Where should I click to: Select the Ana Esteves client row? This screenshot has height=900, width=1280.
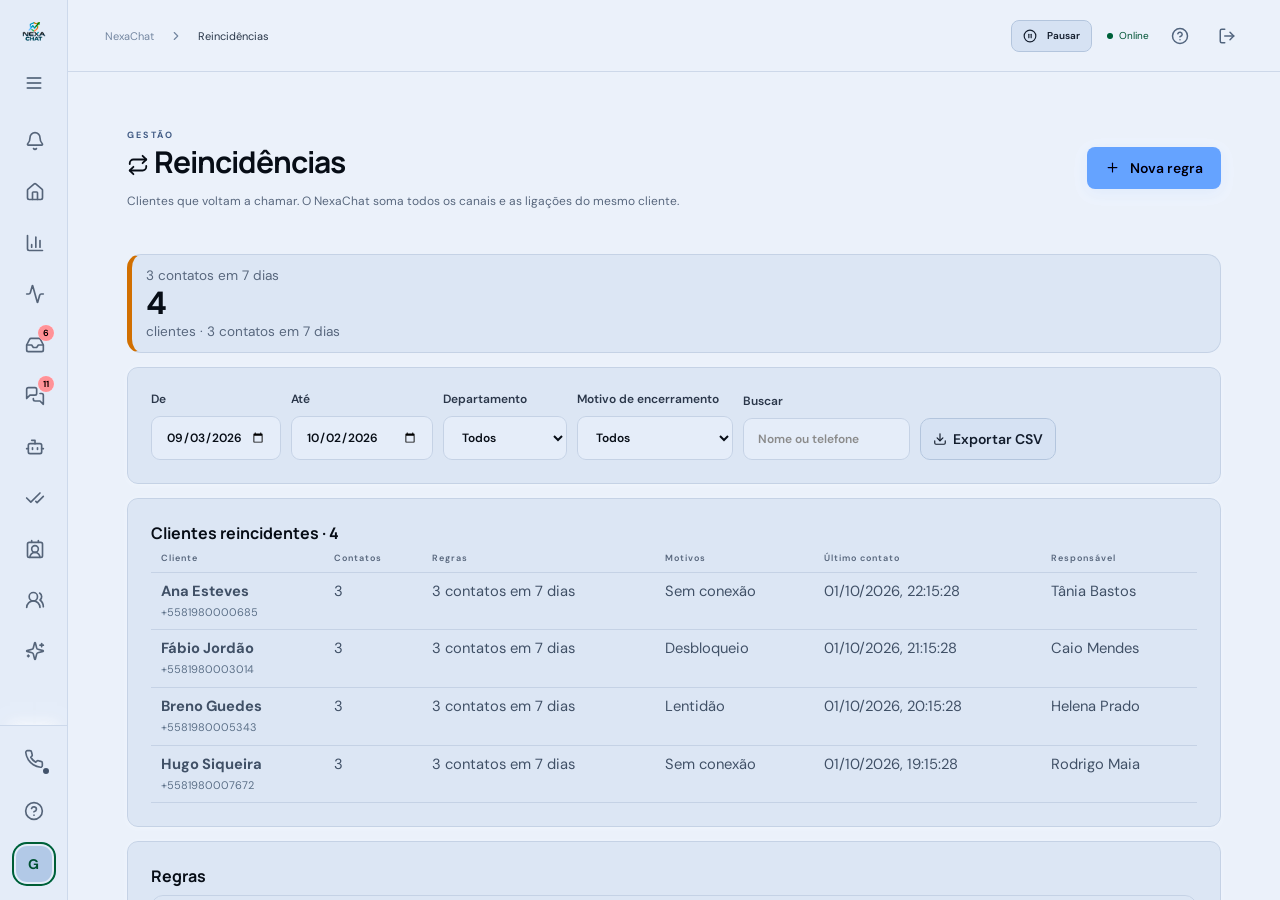(674, 601)
